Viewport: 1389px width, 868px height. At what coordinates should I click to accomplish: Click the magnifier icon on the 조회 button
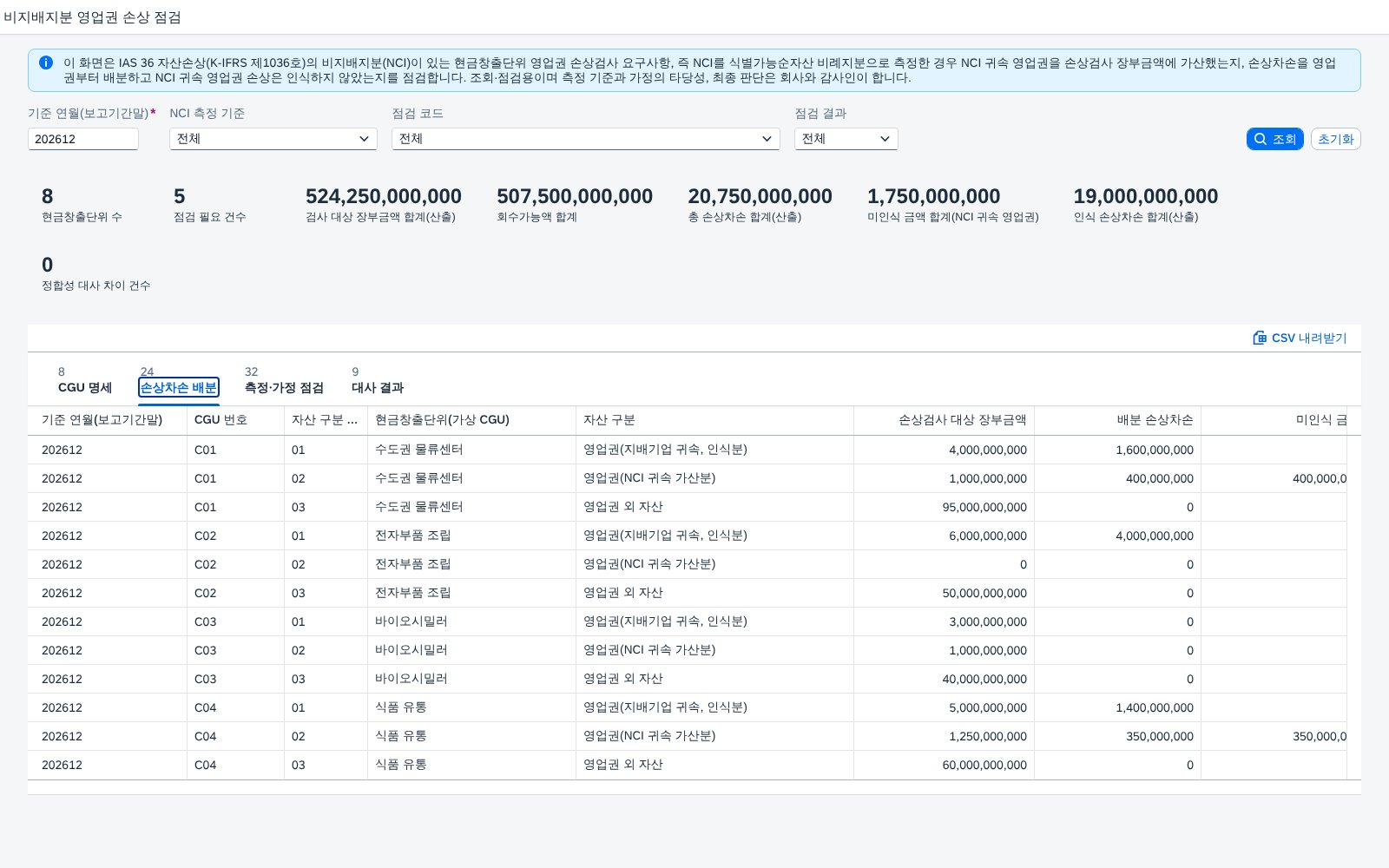point(1261,139)
